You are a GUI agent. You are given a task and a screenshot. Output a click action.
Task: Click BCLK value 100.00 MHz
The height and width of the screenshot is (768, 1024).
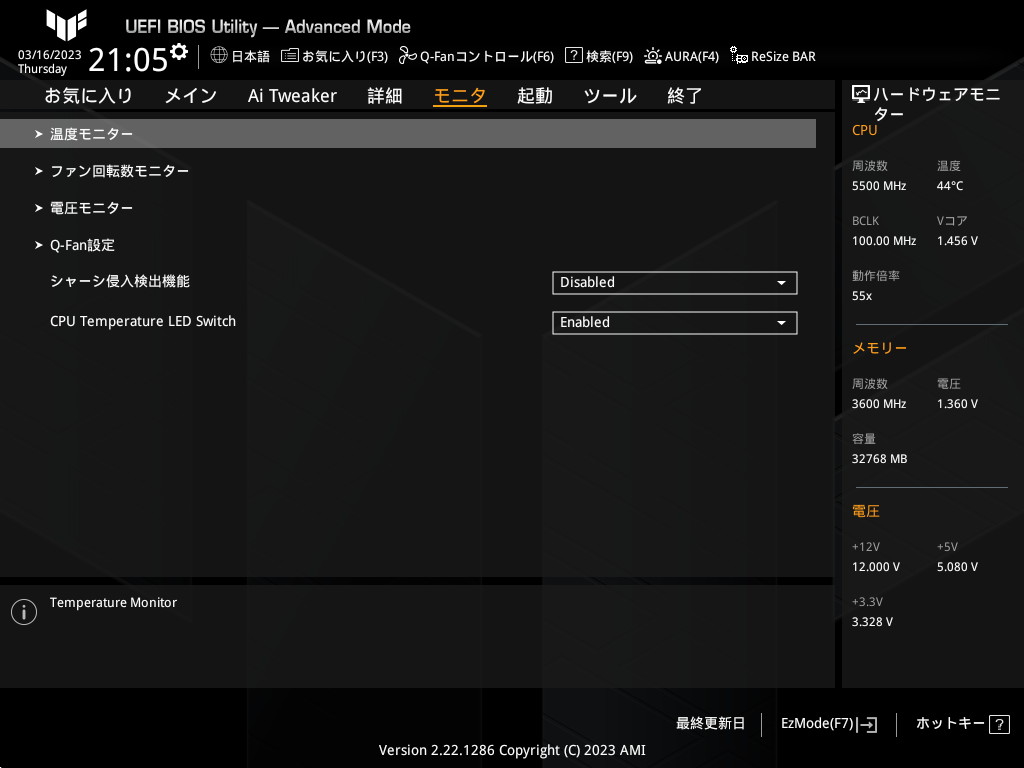coord(884,240)
